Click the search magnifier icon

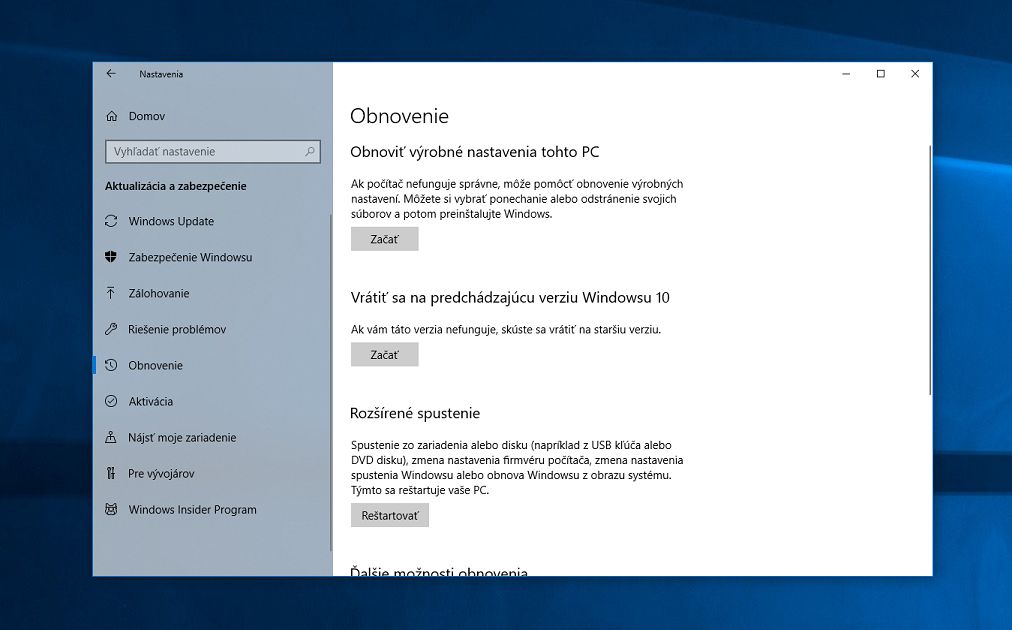coord(310,151)
